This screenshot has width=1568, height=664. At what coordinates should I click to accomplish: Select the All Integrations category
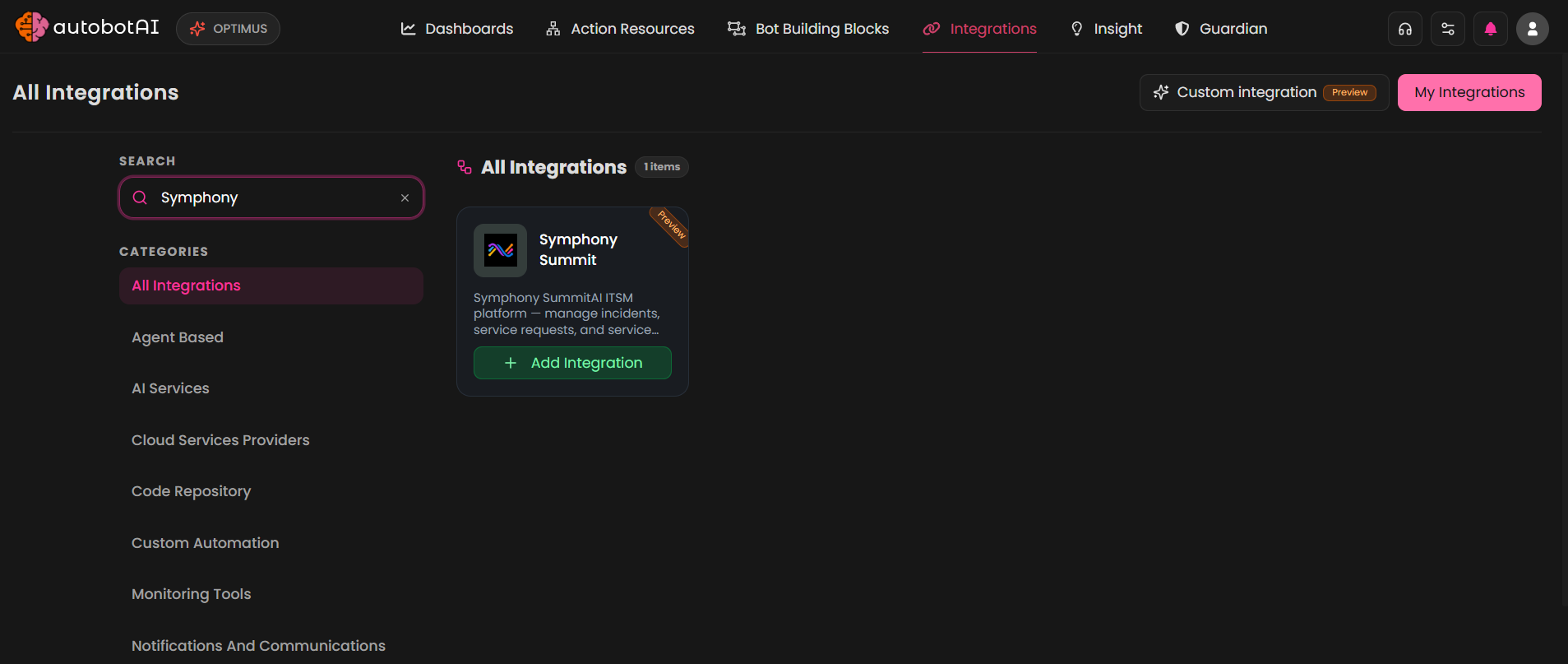(271, 286)
